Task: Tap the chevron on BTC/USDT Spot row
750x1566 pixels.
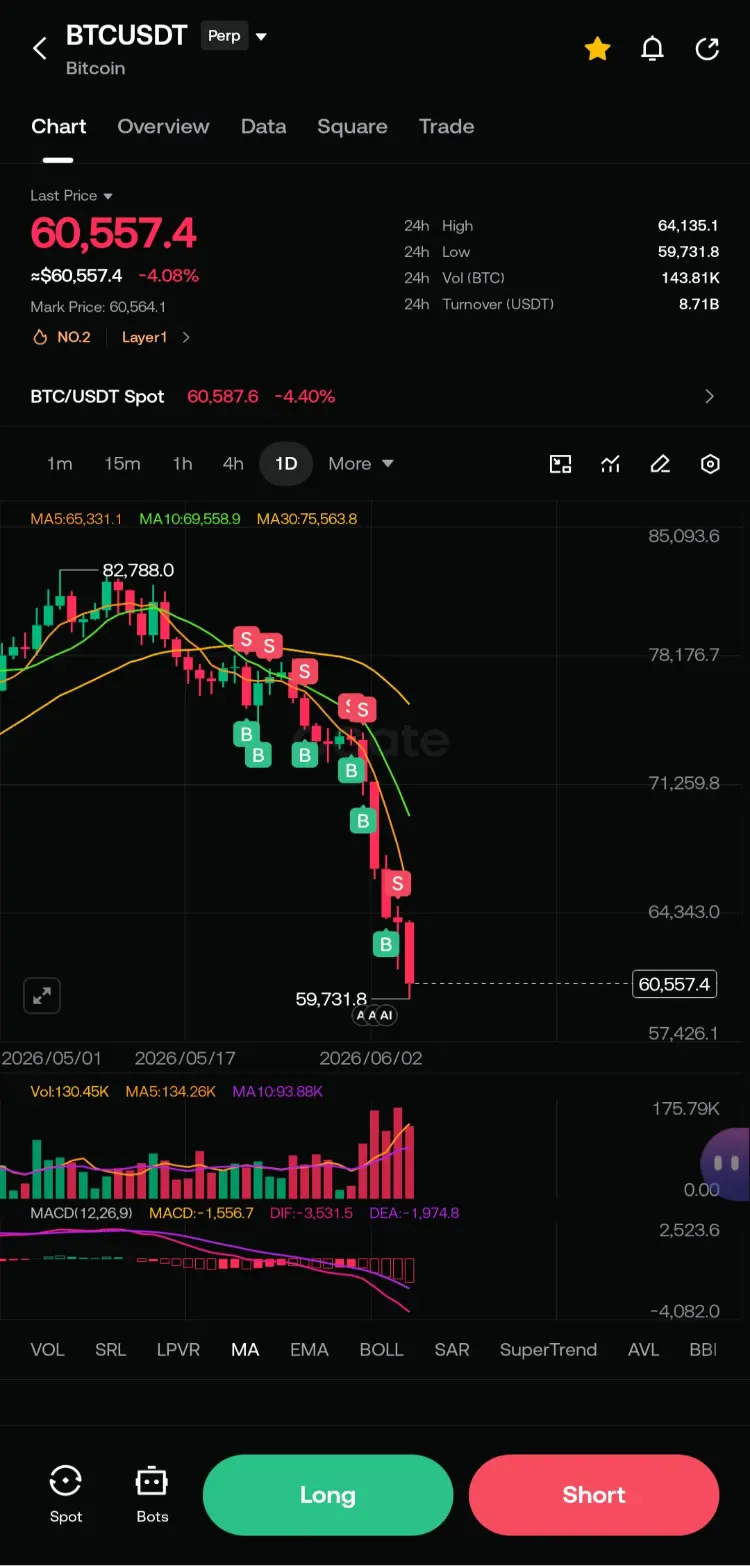Action: [x=710, y=396]
